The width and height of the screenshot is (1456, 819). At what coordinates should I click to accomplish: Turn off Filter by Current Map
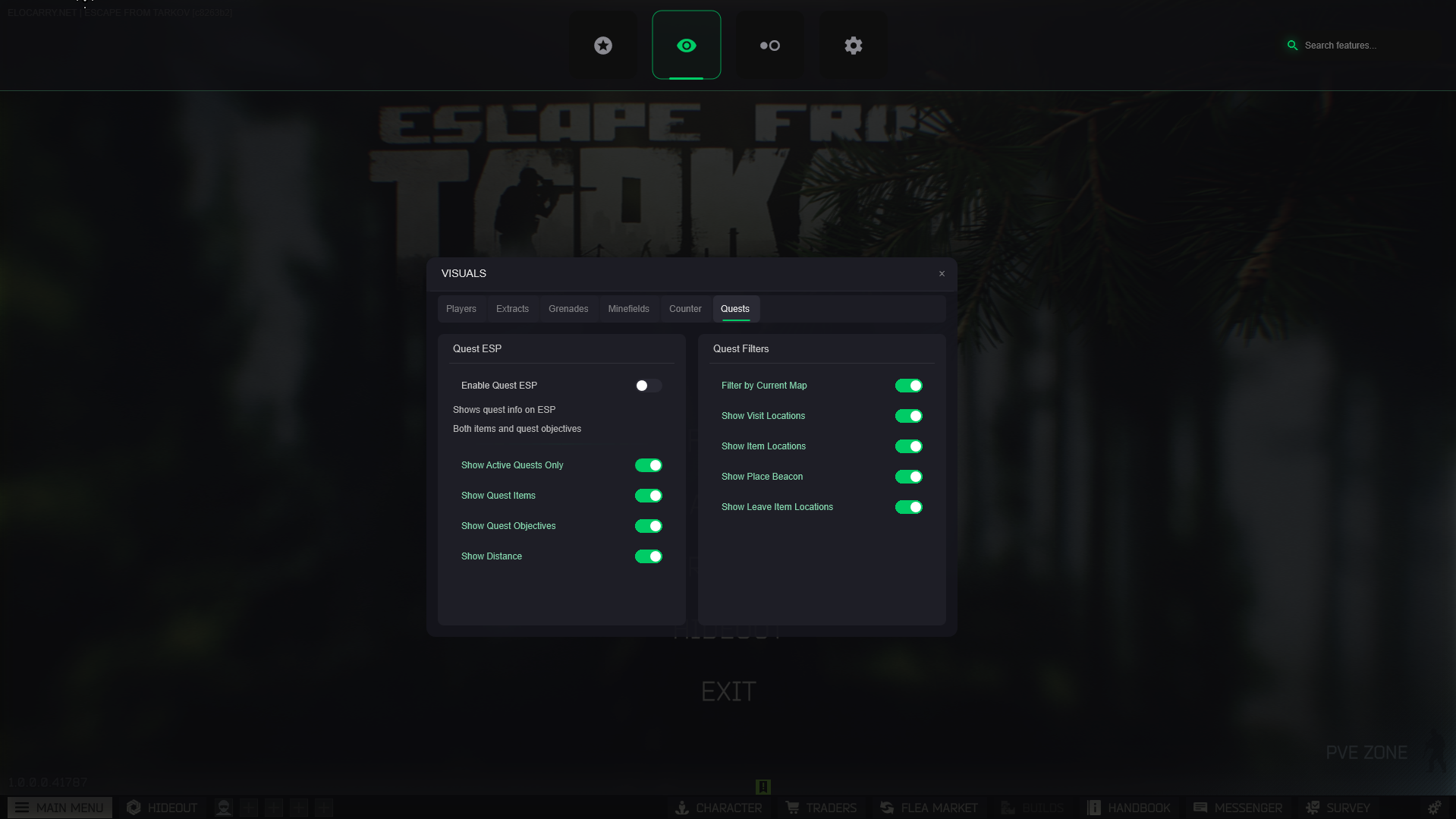point(908,386)
